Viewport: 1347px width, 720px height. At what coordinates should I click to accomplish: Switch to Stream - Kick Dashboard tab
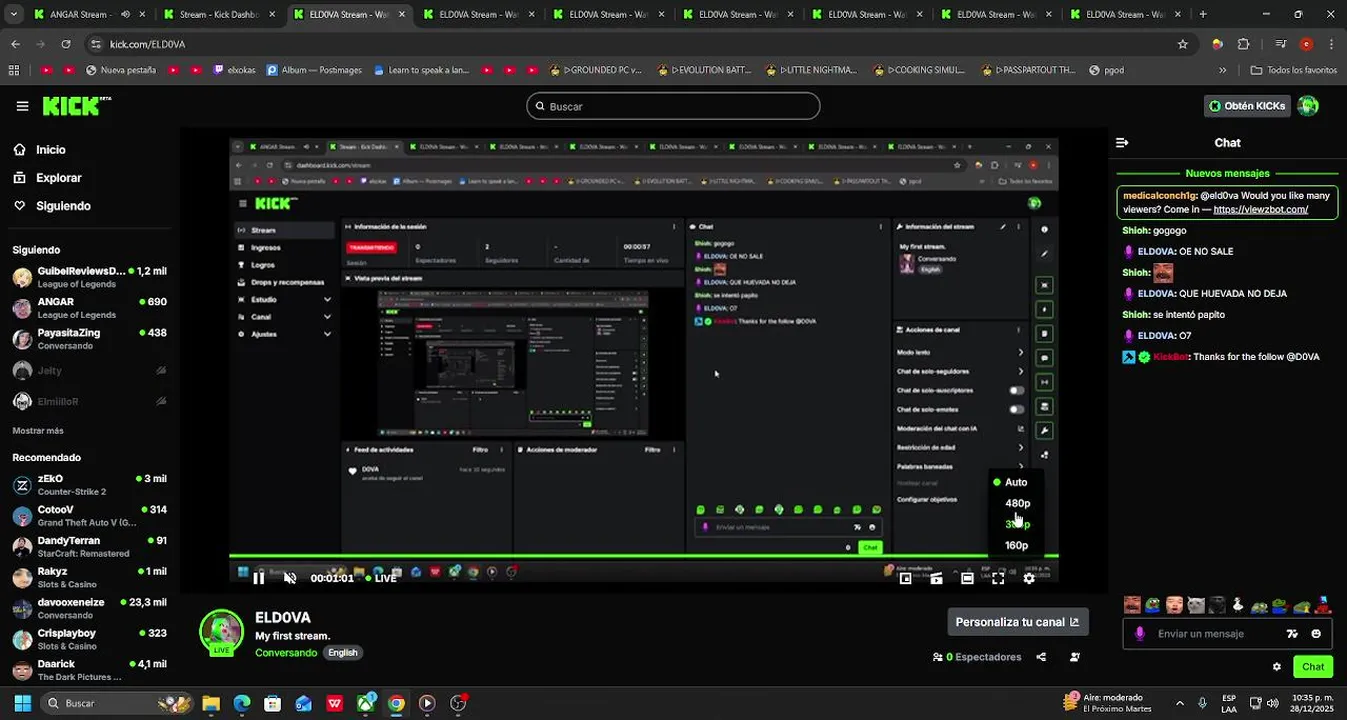tap(218, 14)
